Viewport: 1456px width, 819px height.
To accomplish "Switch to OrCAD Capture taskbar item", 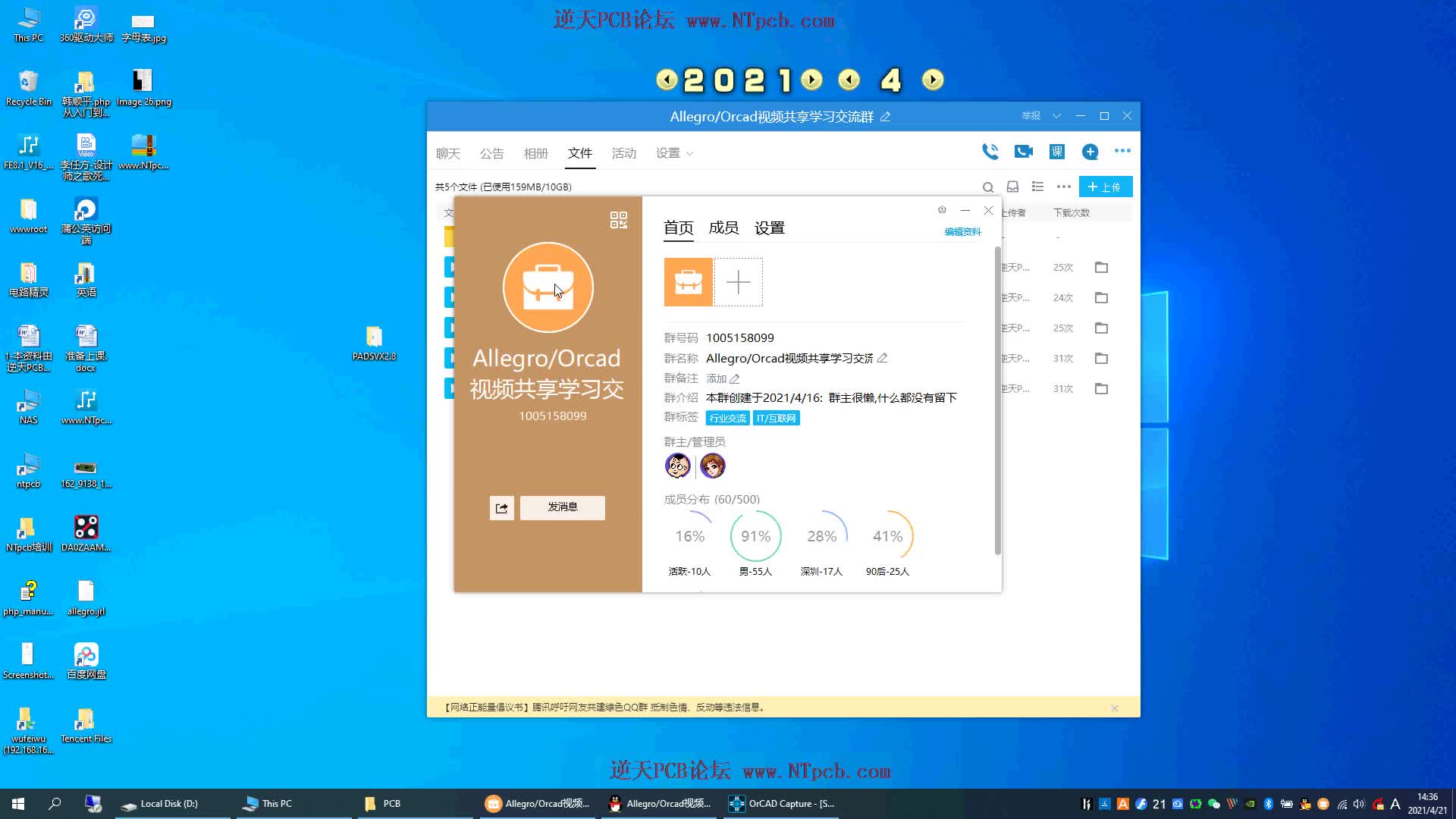I will pyautogui.click(x=781, y=803).
